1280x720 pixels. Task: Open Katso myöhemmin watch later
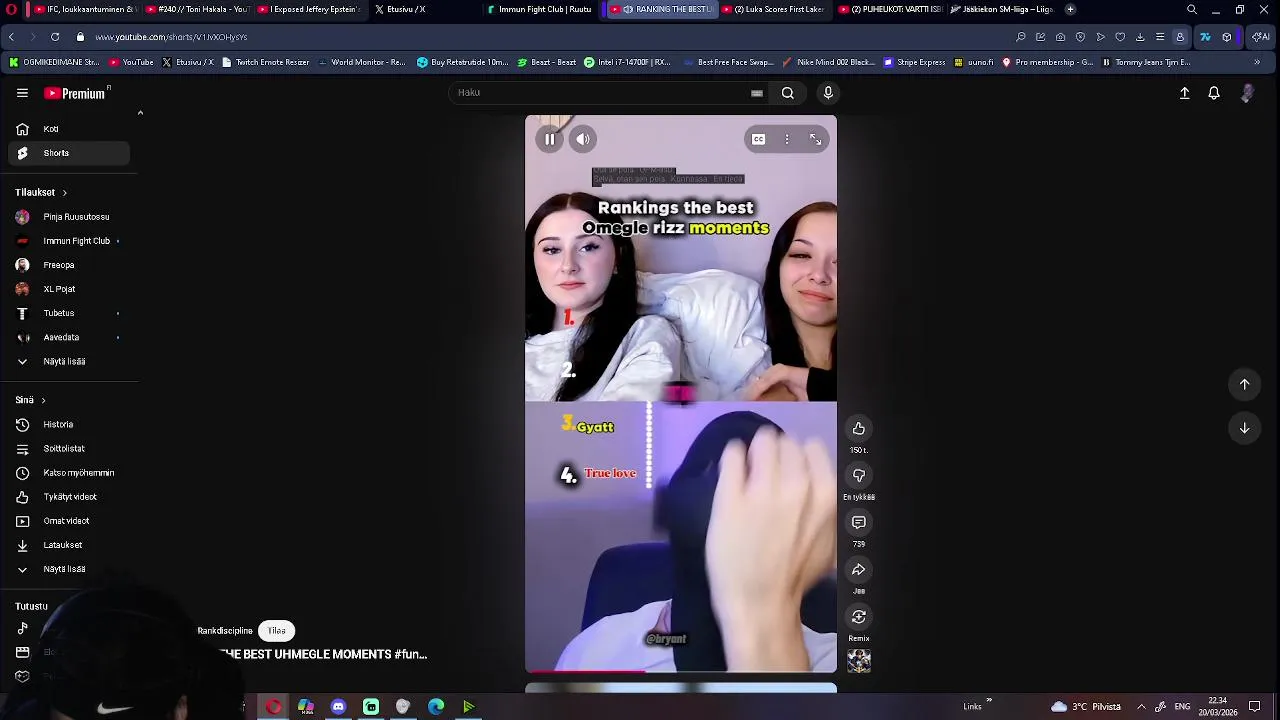69,472
